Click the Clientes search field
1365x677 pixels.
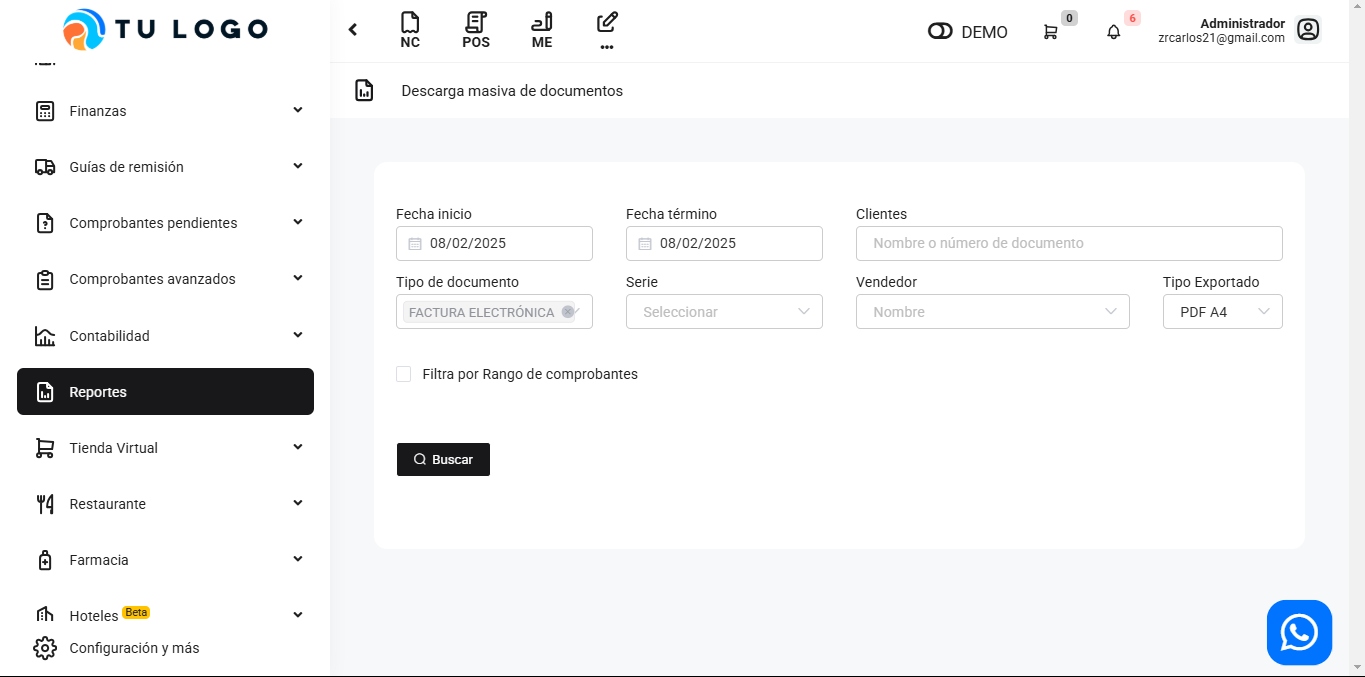click(1068, 243)
